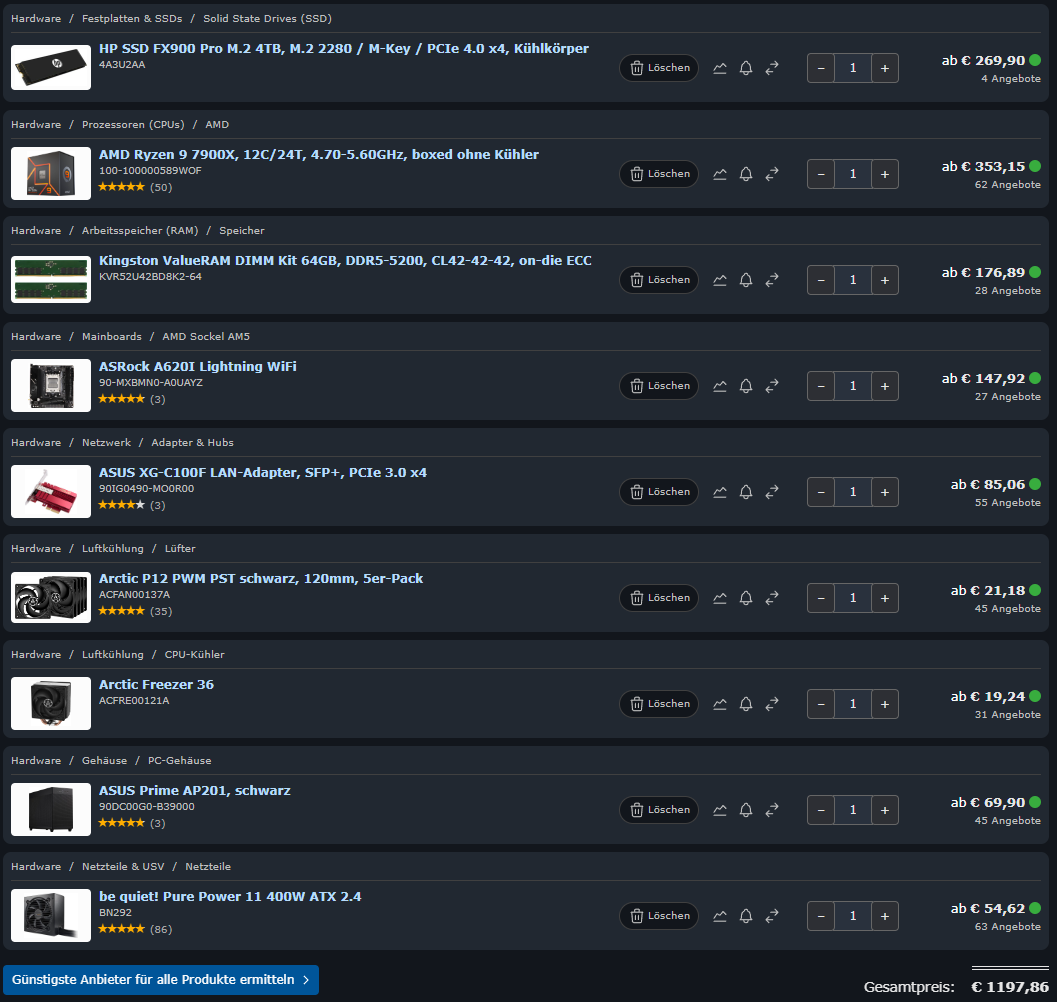1057x1002 pixels.
Task: Click swap arrows icon for be quiet! Pure Power 11
Action: (772, 916)
